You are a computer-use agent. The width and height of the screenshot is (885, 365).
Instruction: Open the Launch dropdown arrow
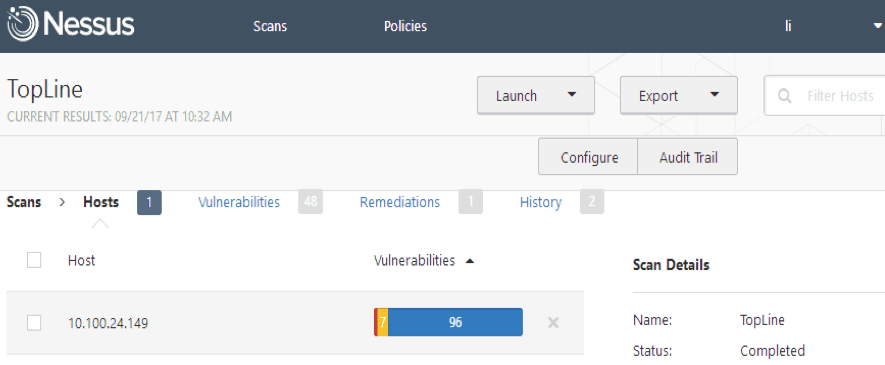coord(571,95)
